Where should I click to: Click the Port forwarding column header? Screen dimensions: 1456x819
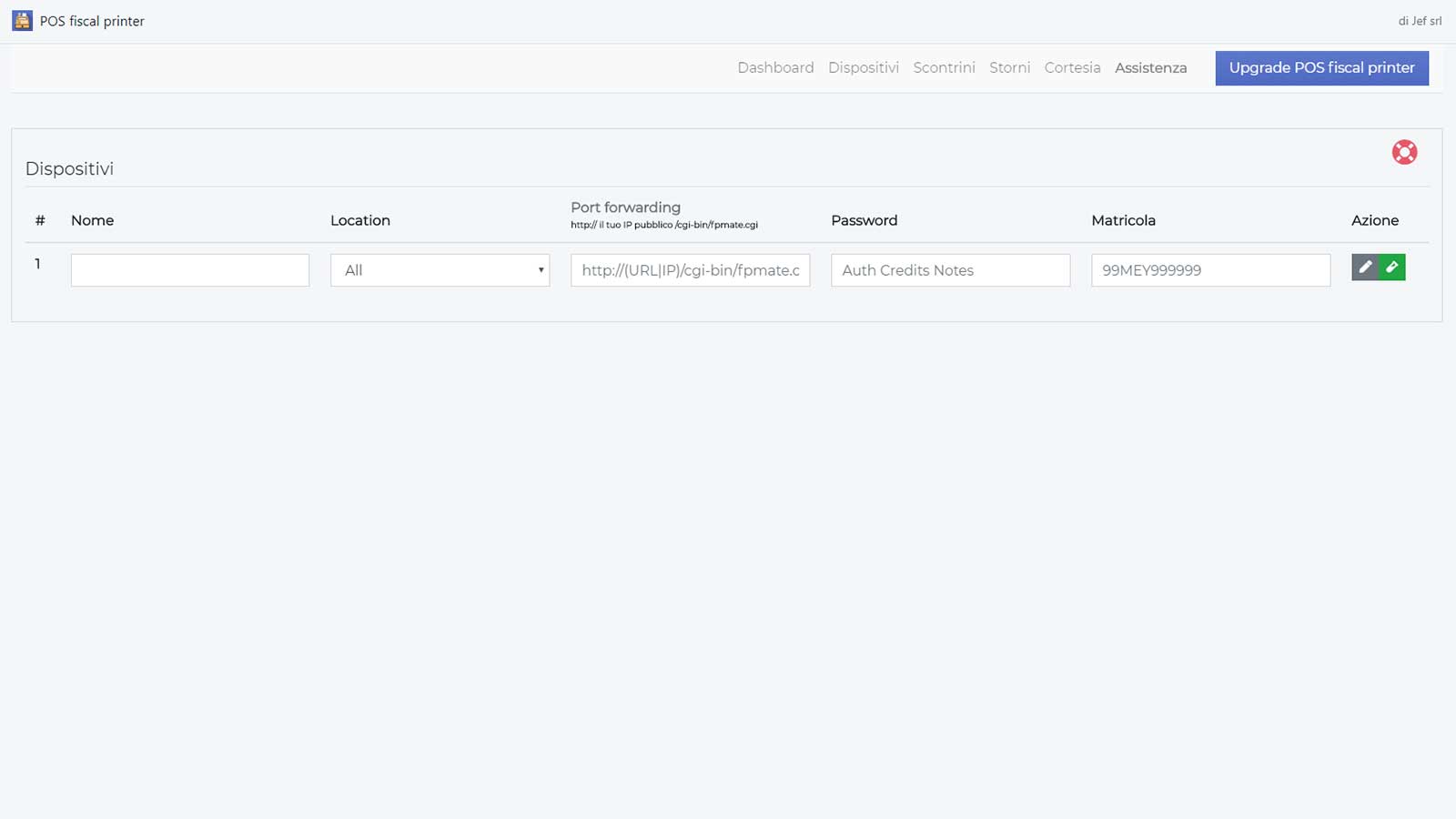[x=625, y=207]
